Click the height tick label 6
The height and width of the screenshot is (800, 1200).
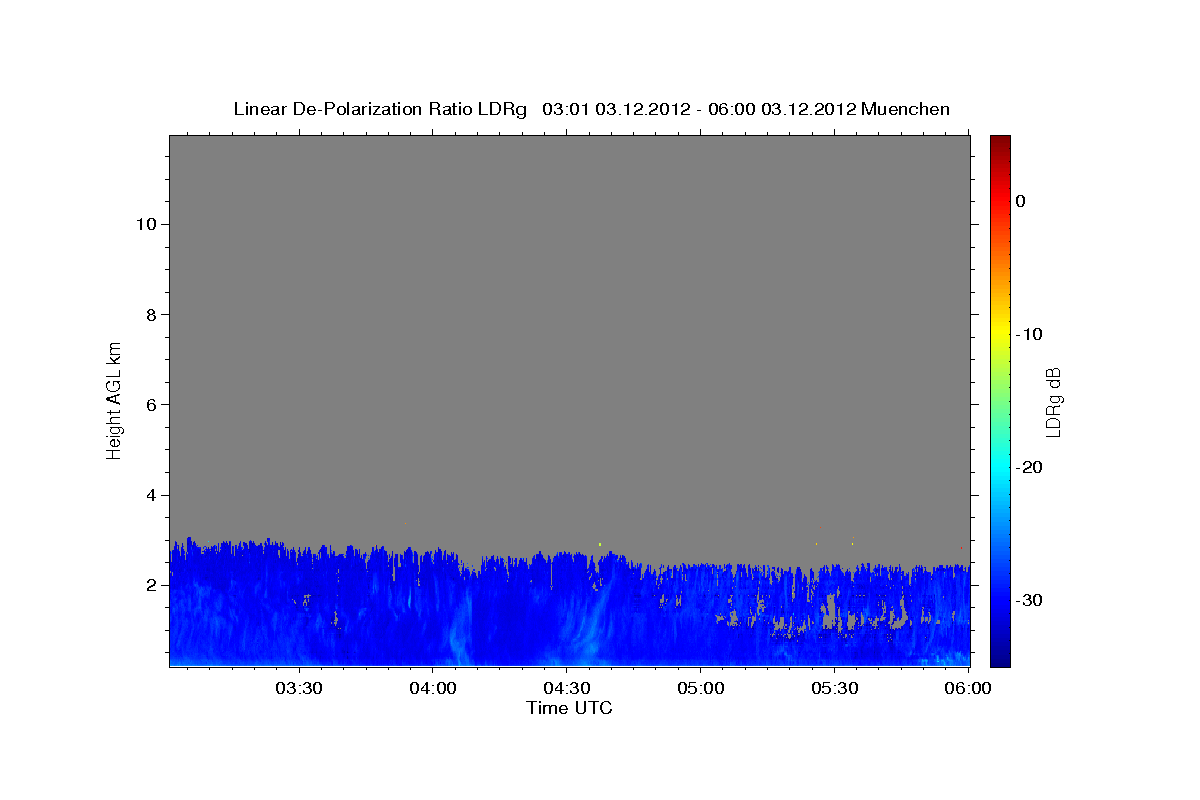coord(150,405)
